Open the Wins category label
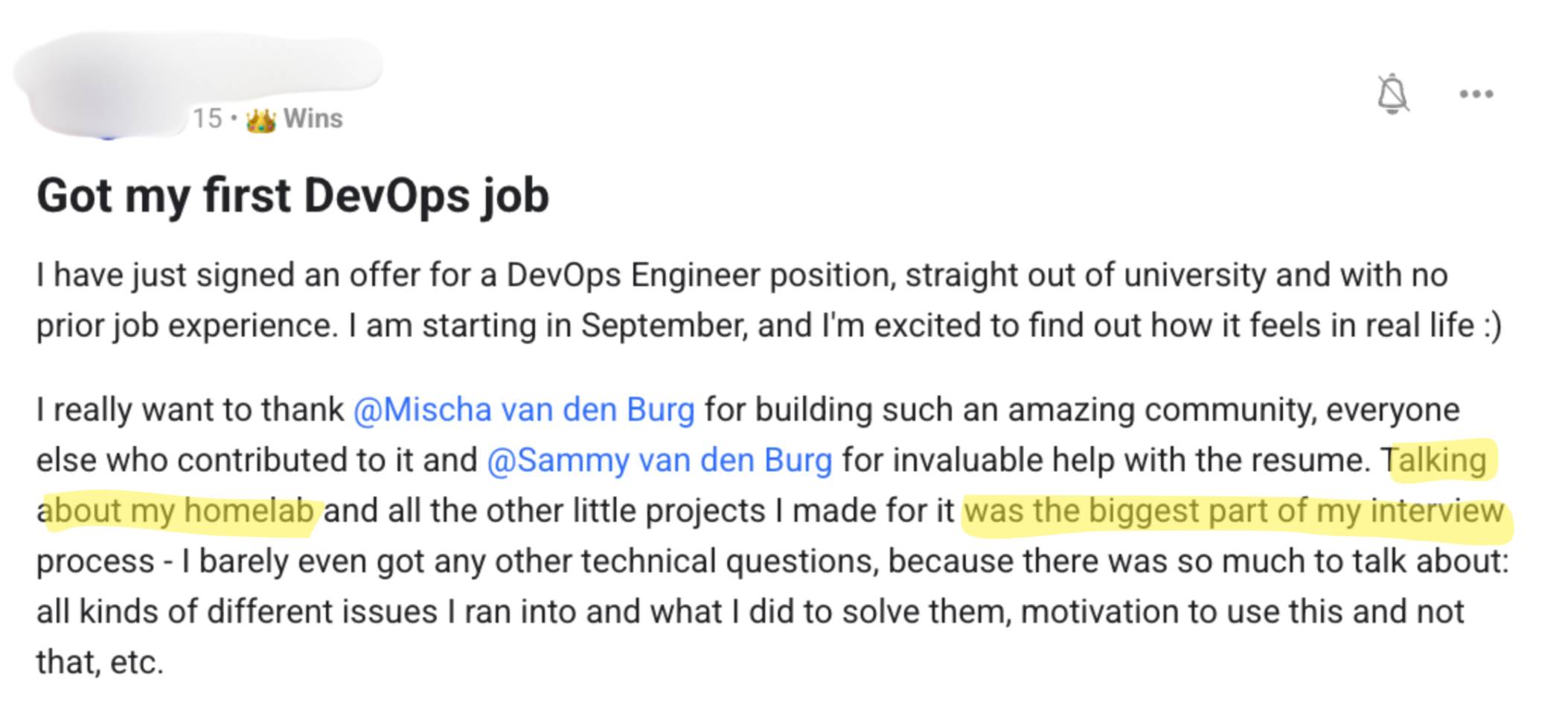The width and height of the screenshot is (1568, 717). coord(313,118)
